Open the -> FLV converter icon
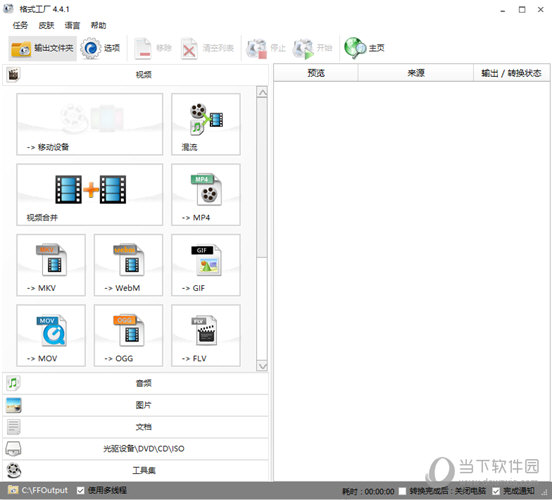Screen dimensions: 552x500 206,335
